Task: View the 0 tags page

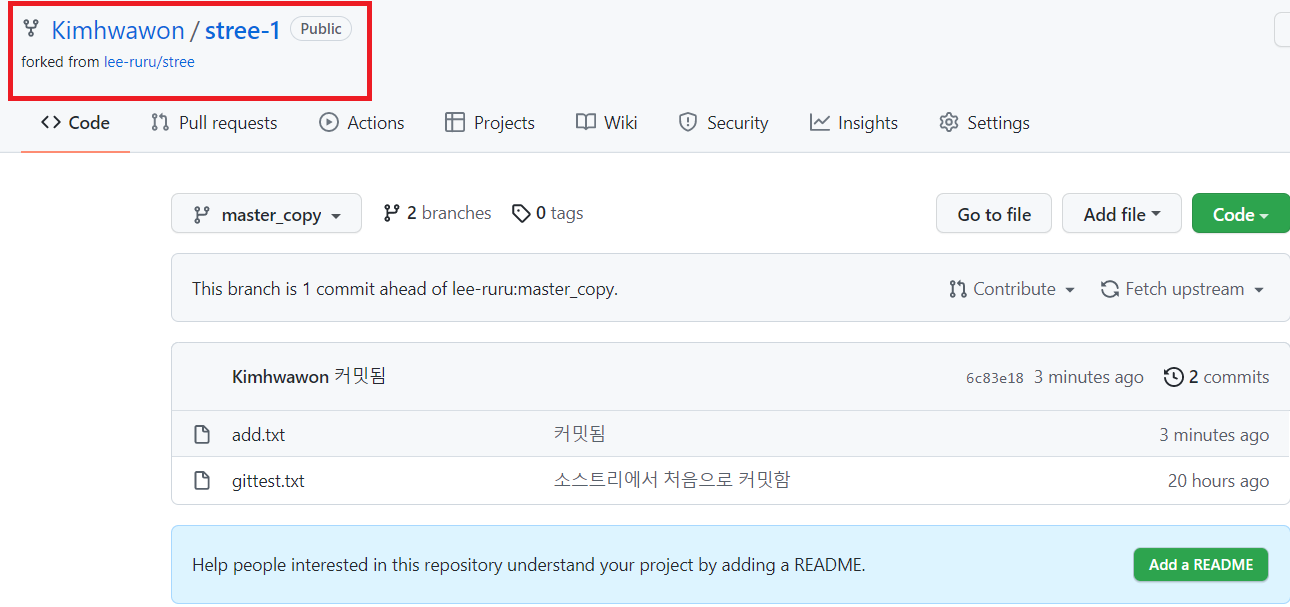Action: 547,213
